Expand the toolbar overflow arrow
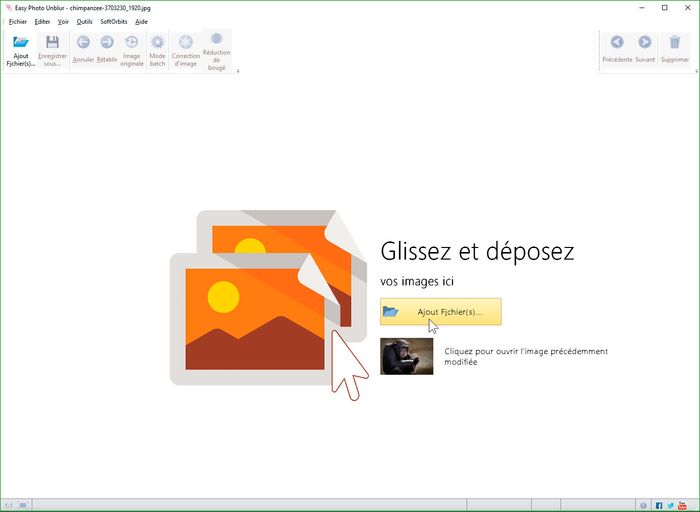This screenshot has width=700, height=512. point(237,72)
